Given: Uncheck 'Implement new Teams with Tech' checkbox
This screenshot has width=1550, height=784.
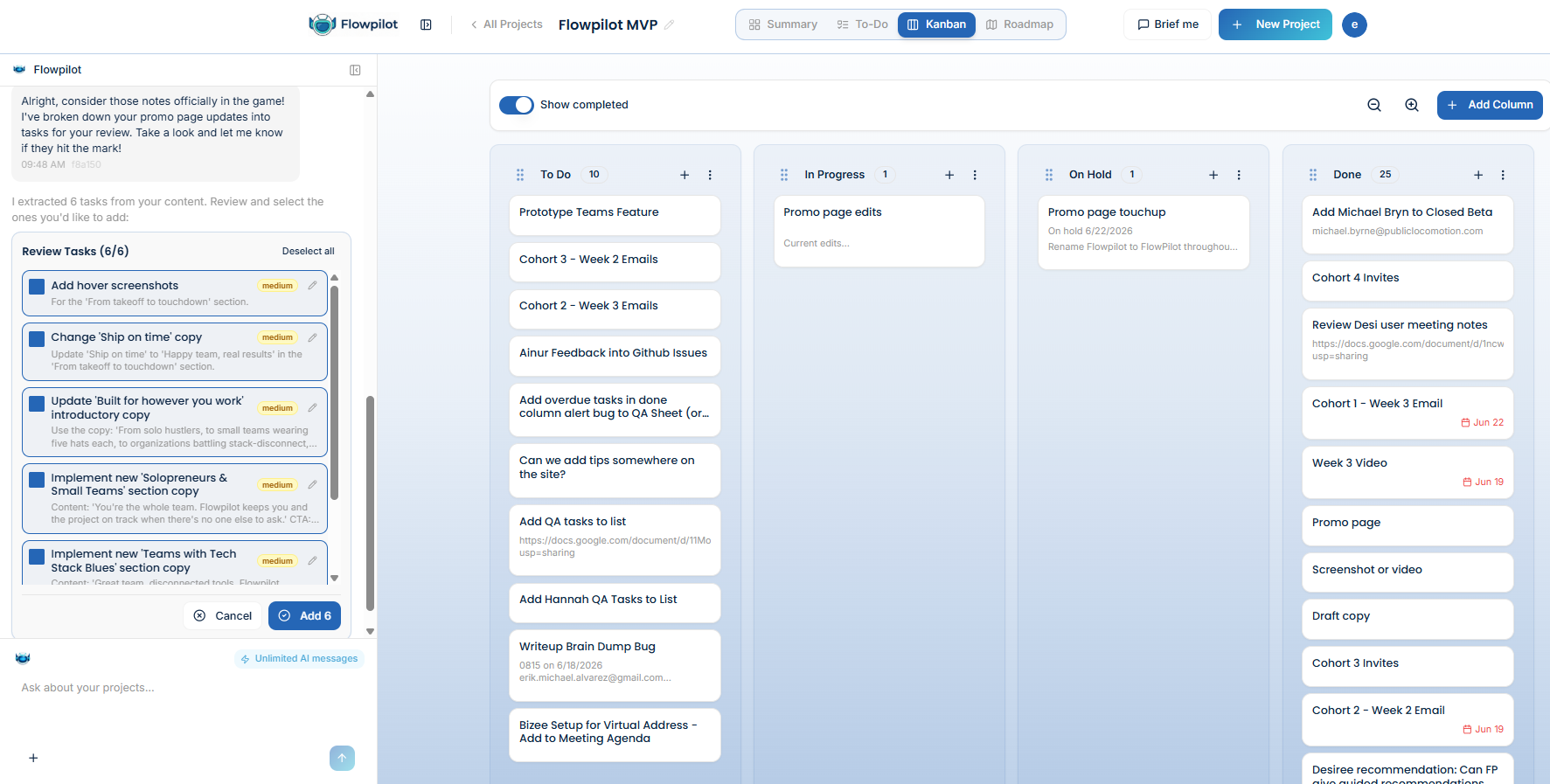Looking at the screenshot, I should [37, 556].
